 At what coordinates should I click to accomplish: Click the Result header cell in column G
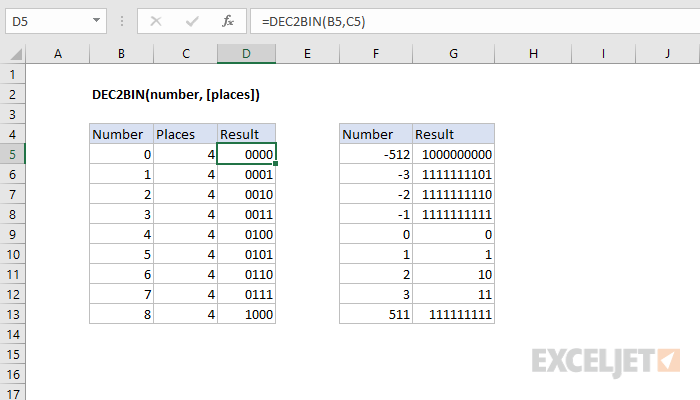[453, 134]
